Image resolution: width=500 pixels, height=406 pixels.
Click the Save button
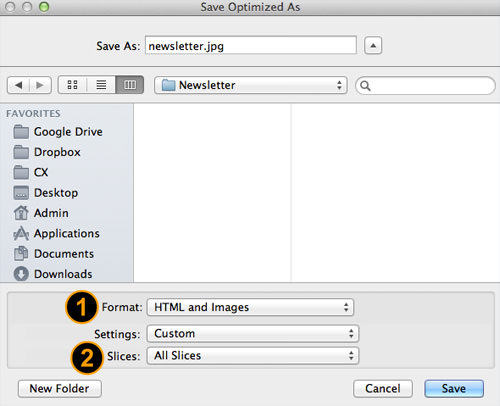point(454,389)
